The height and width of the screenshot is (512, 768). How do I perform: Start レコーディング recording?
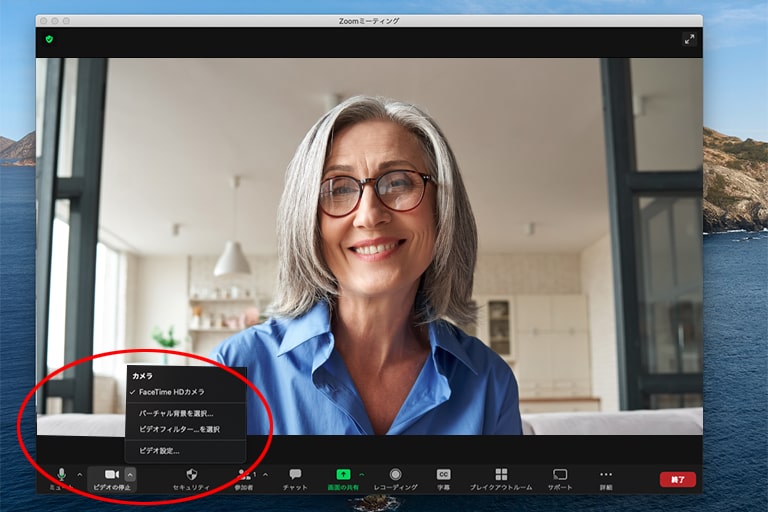click(395, 479)
